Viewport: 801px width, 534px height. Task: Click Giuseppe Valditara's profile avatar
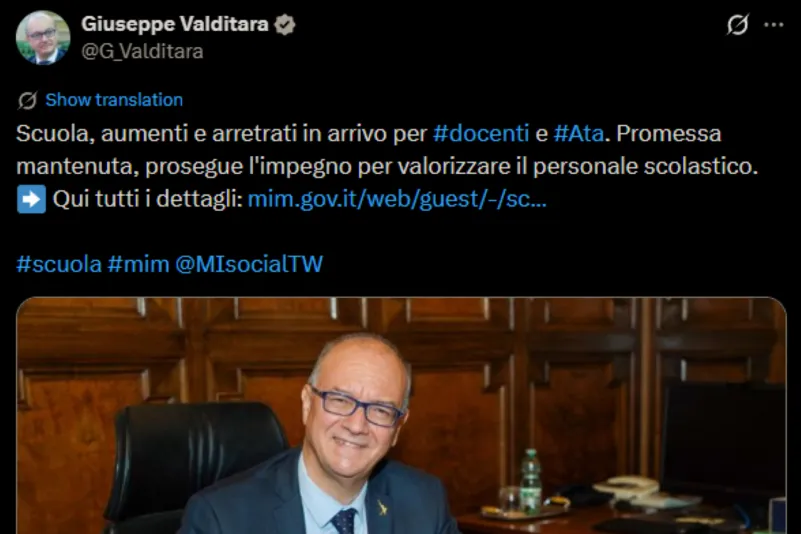43,37
